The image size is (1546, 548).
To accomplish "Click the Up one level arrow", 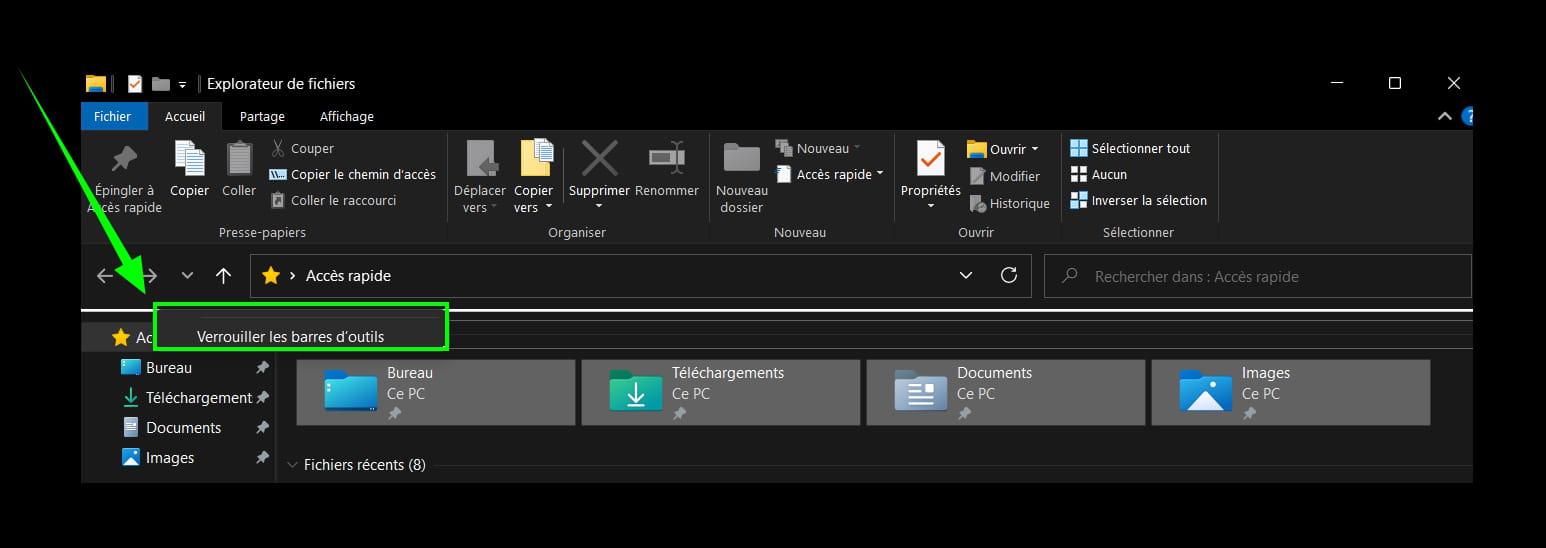I will pyautogui.click(x=224, y=276).
